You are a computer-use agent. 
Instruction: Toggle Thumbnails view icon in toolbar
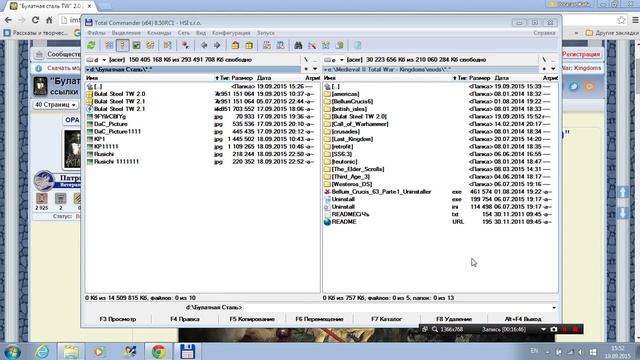(x=136, y=45)
